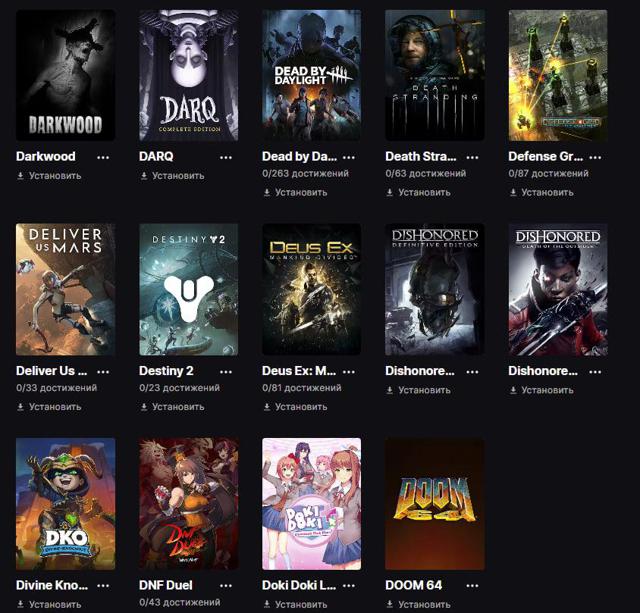The width and height of the screenshot is (640, 613).
Task: Open the Deliver Us Mars cover
Action: (65, 289)
